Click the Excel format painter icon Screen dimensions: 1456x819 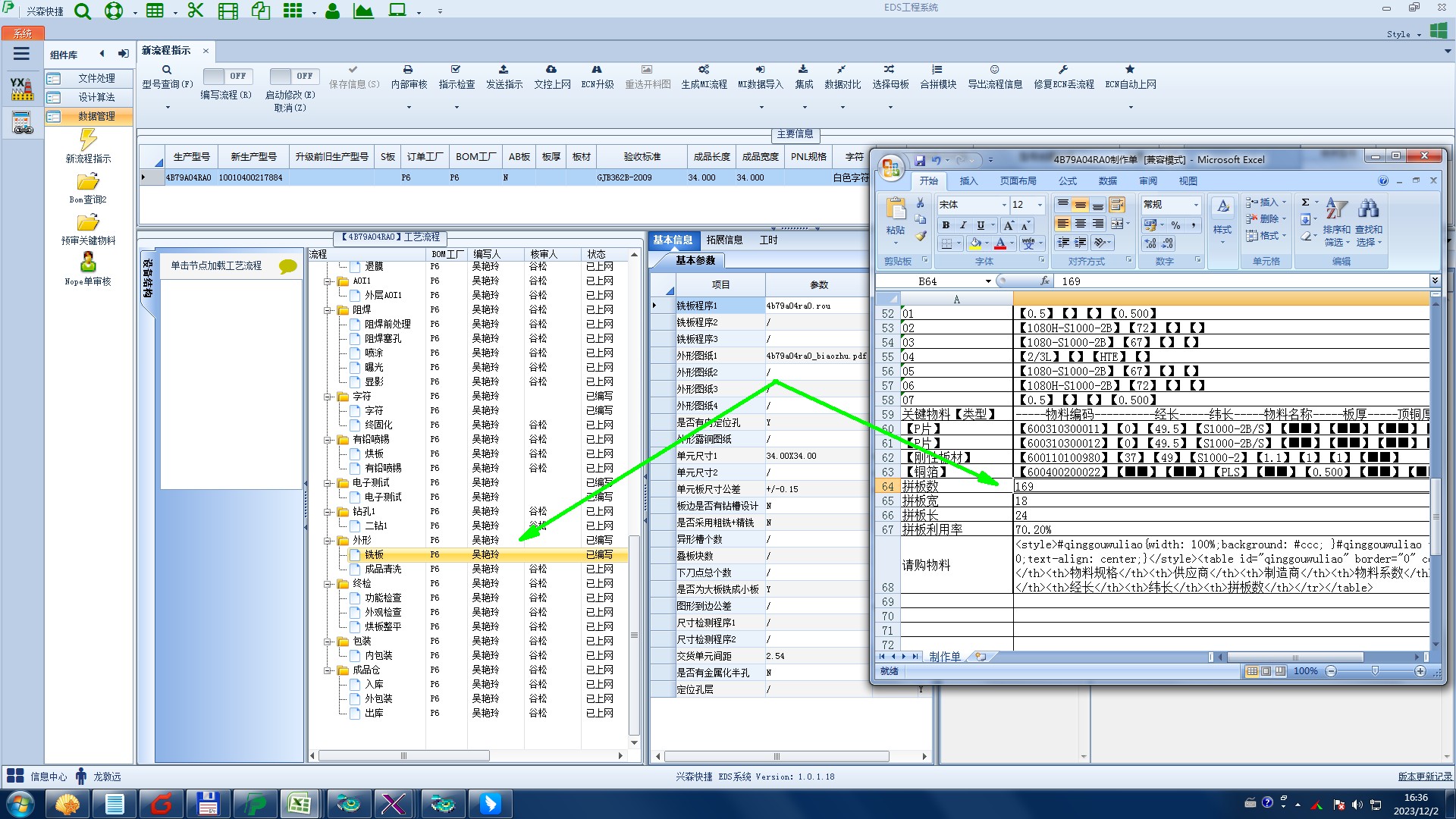pyautogui.click(x=921, y=236)
